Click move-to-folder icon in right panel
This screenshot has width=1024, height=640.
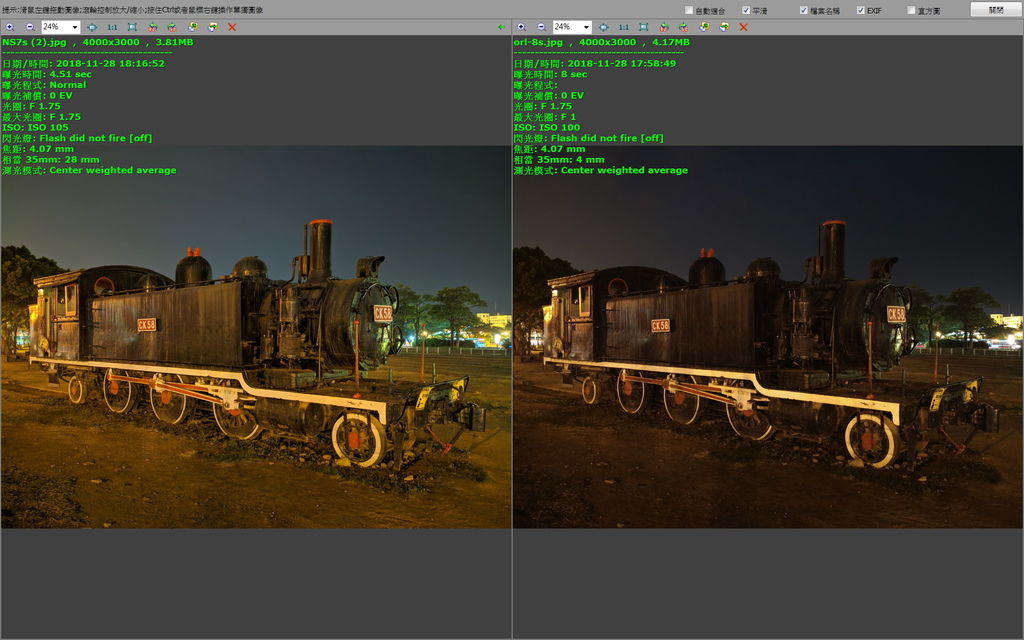click(x=724, y=27)
